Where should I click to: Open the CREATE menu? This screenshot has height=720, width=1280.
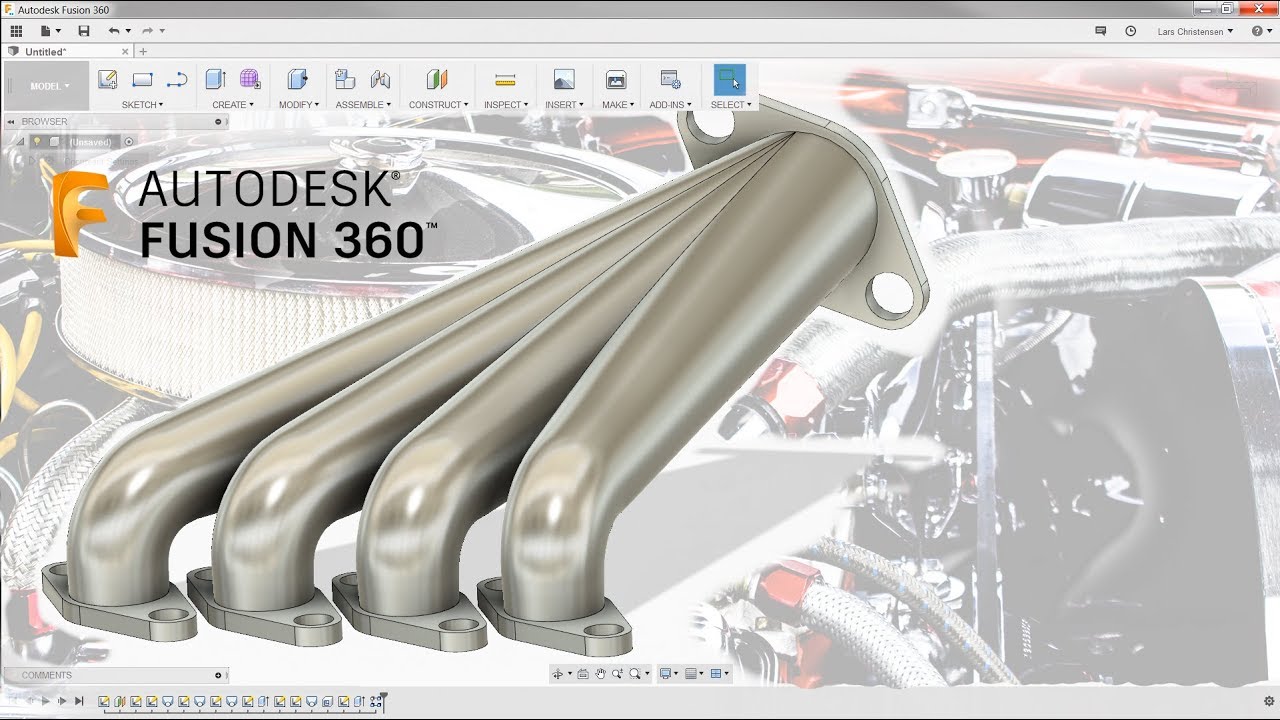[233, 104]
